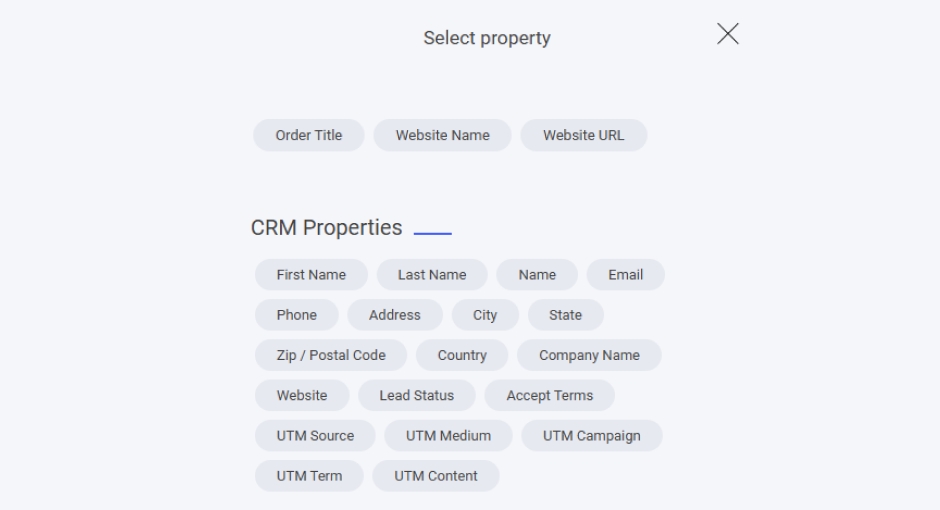The height and width of the screenshot is (510, 940).
Task: Select First Name CRM property
Action: 311,275
